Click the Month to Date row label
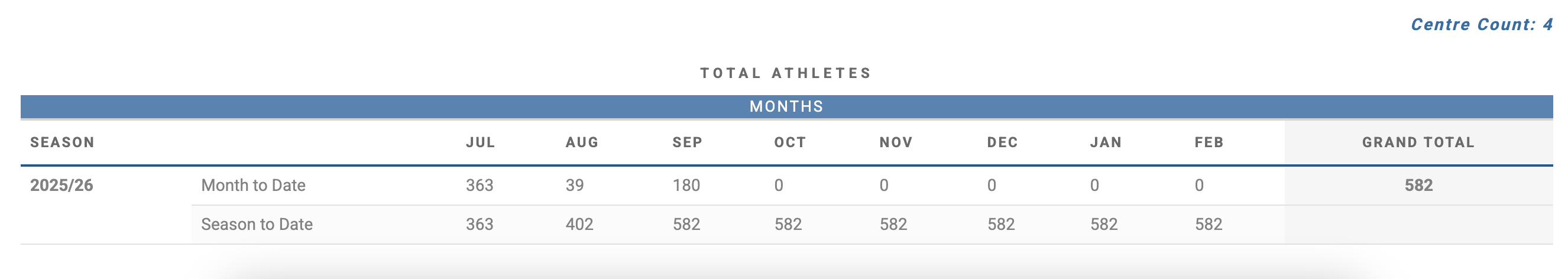 pos(253,185)
